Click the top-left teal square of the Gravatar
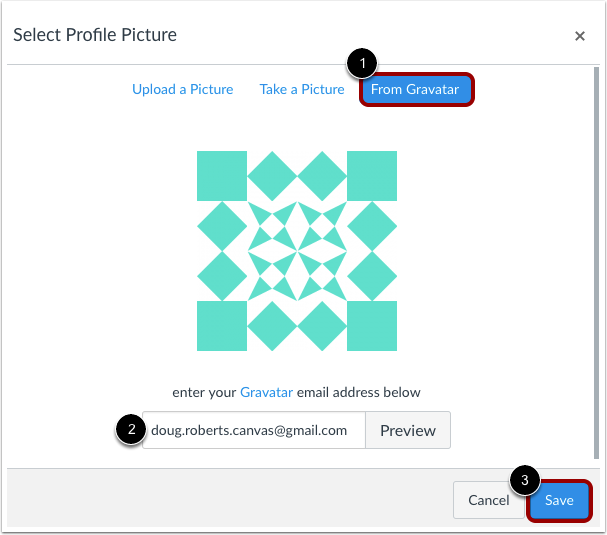This screenshot has width=607, height=535. click(x=222, y=176)
